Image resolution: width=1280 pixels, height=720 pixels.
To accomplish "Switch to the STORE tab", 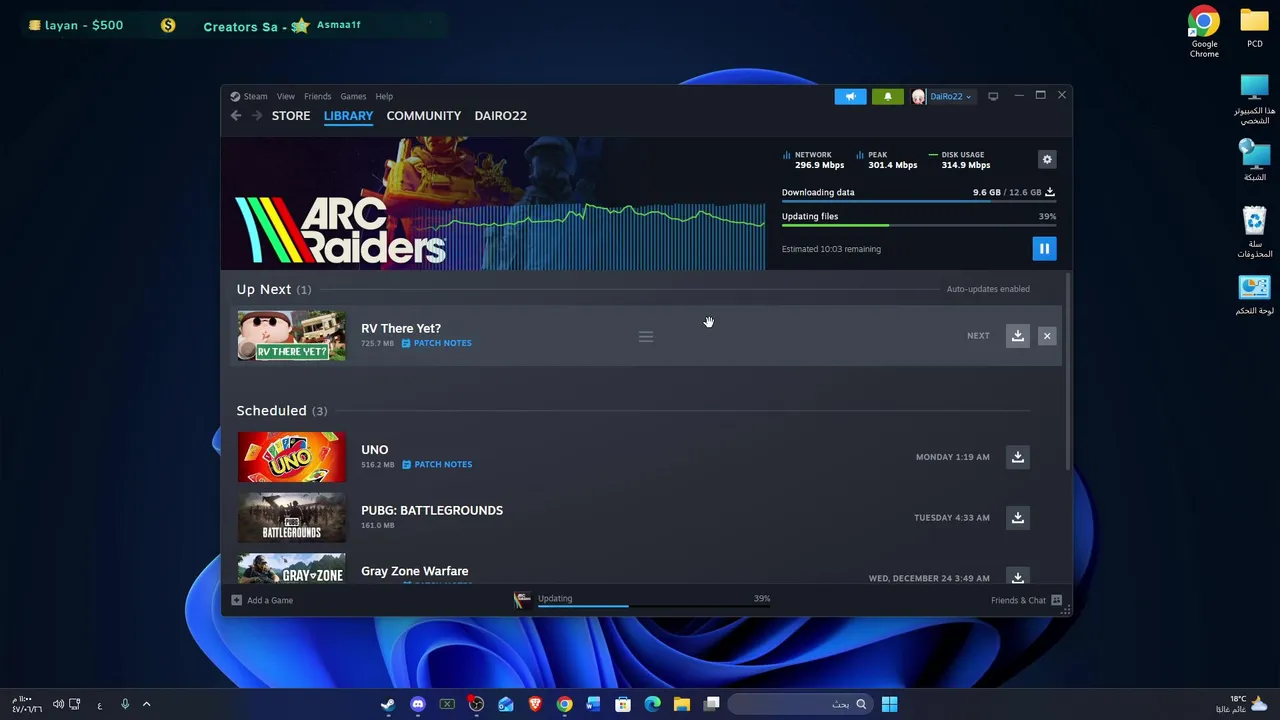I will coord(291,116).
